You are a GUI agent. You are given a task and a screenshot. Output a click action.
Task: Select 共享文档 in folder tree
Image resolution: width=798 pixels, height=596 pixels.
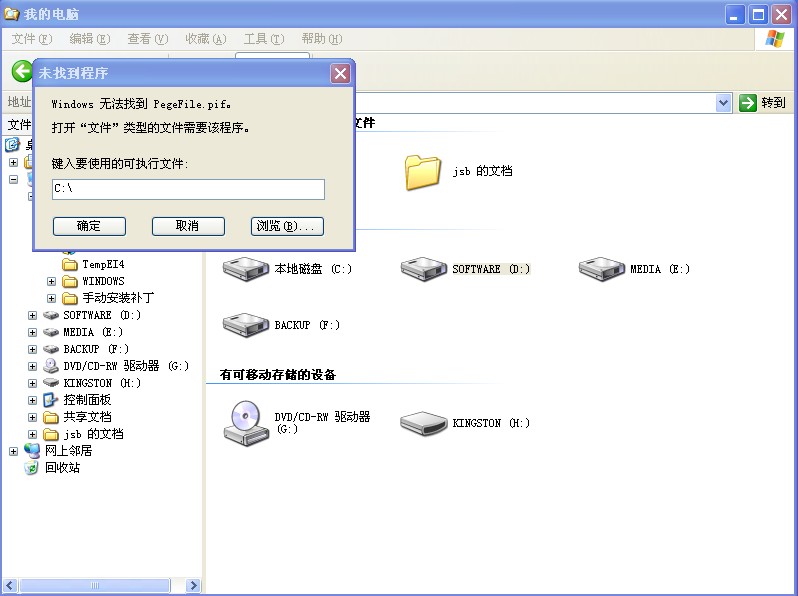tap(87, 417)
